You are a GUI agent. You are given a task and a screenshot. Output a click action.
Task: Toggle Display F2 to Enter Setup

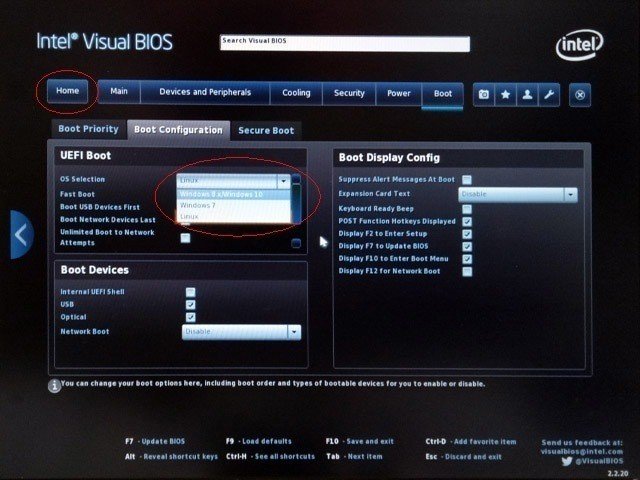[x=467, y=234]
